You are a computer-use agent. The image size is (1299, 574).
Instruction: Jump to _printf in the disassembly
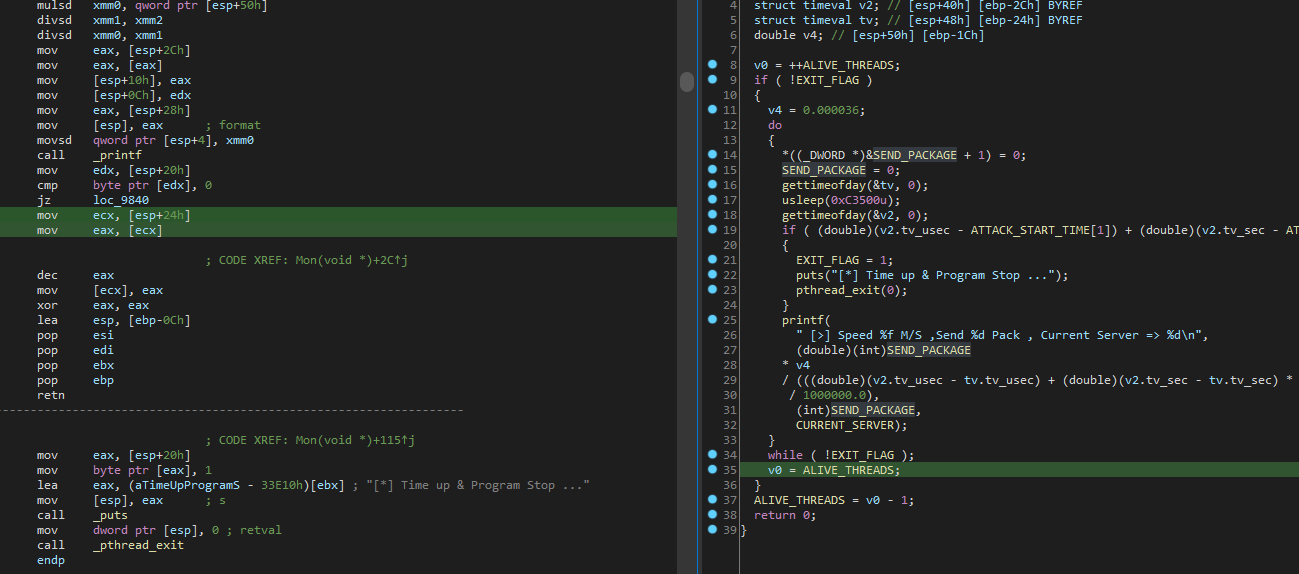(x=118, y=155)
